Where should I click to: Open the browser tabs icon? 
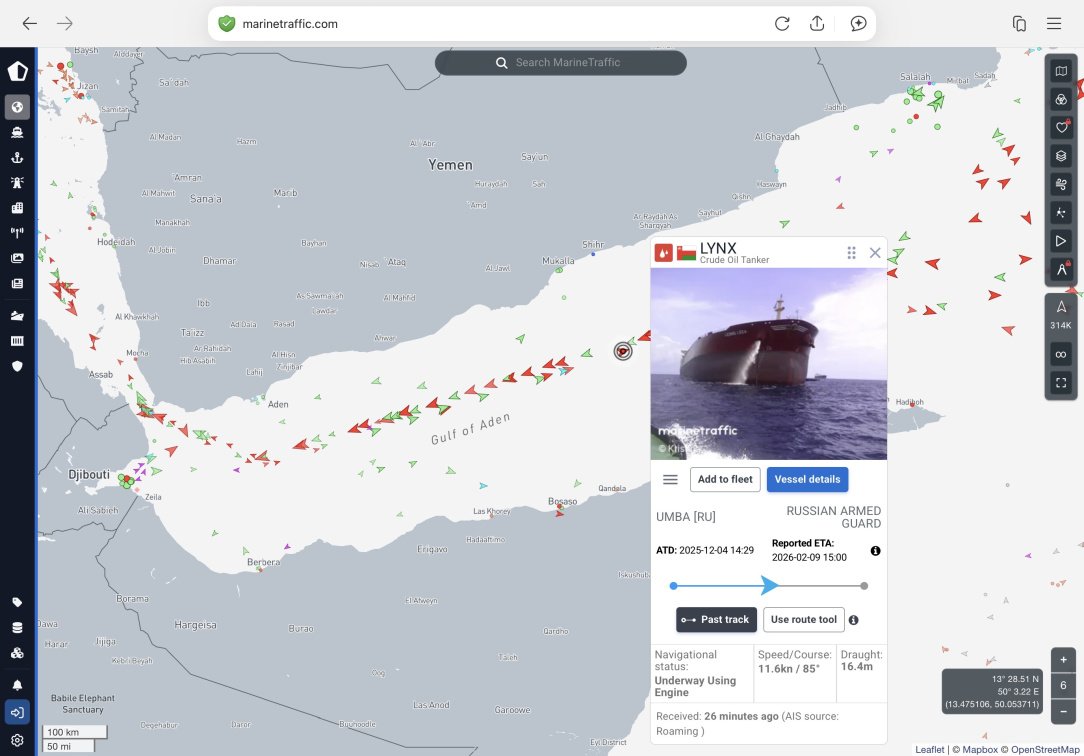(x=1019, y=23)
